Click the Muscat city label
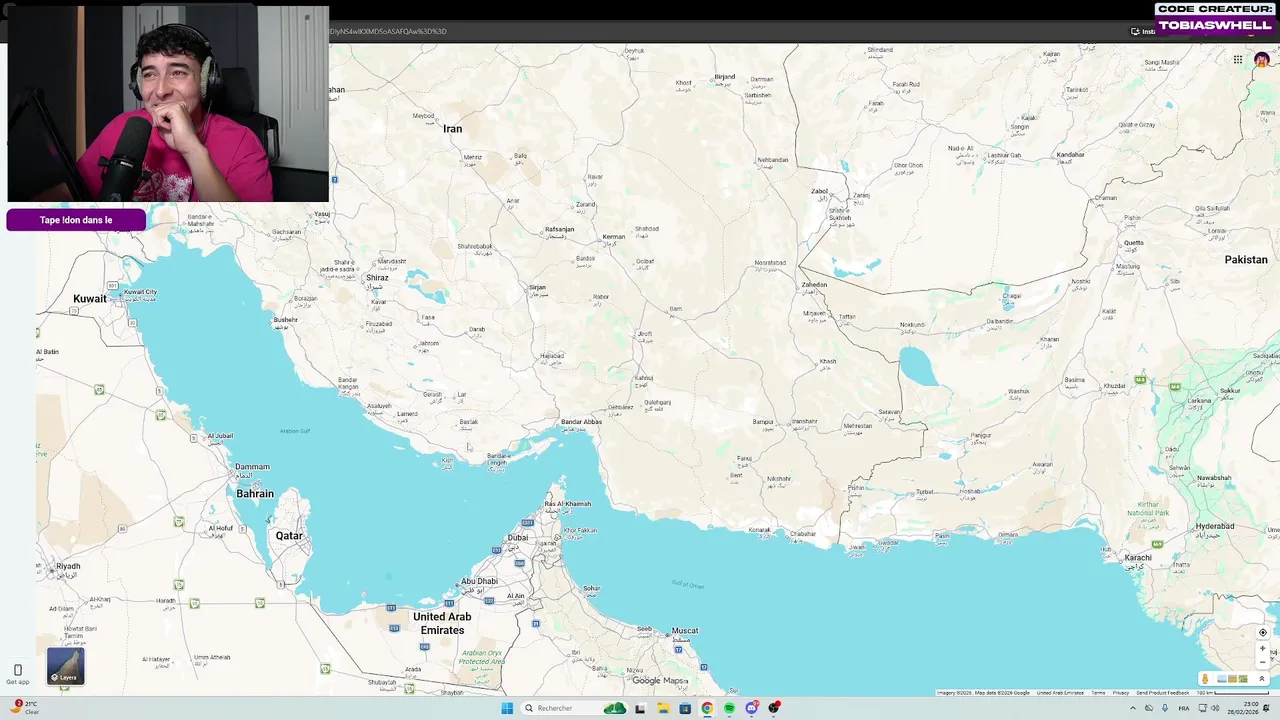The width and height of the screenshot is (1280, 720). (x=685, y=631)
